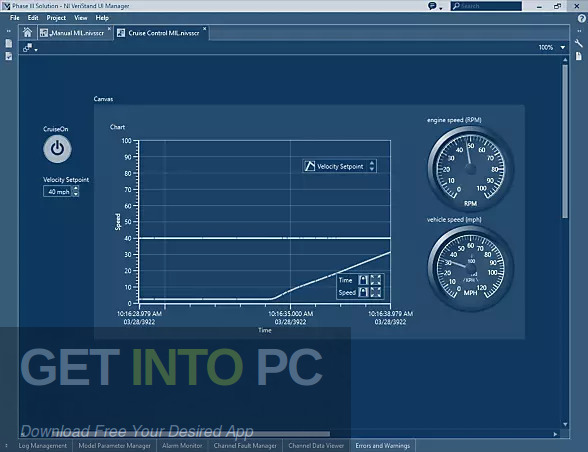Increment the Velocity Setpoint value

pos(76,189)
